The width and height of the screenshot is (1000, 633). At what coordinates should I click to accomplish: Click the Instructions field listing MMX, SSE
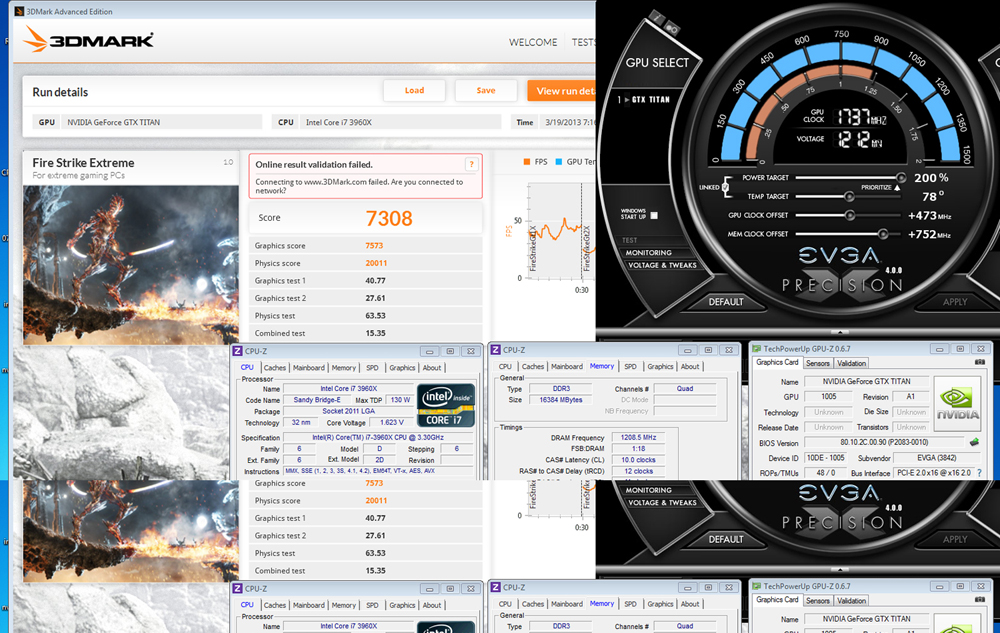tap(378, 471)
